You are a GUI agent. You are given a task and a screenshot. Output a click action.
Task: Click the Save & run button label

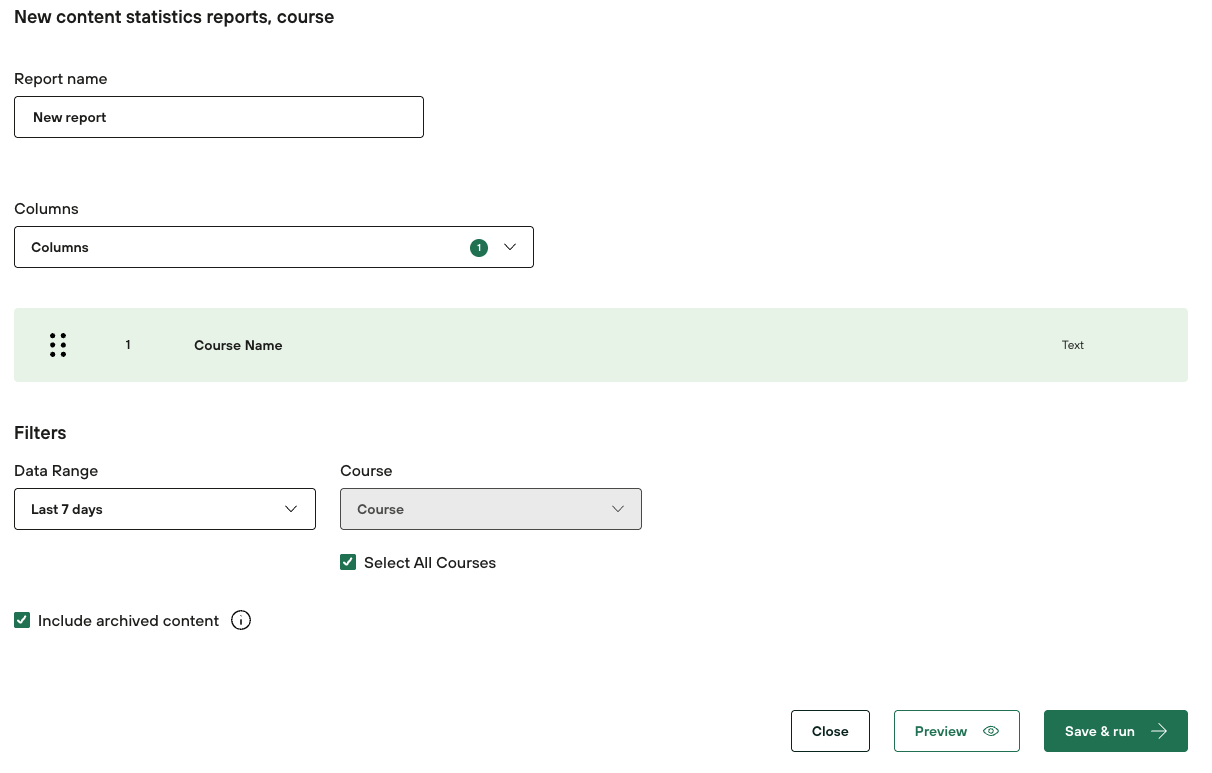click(x=1099, y=731)
